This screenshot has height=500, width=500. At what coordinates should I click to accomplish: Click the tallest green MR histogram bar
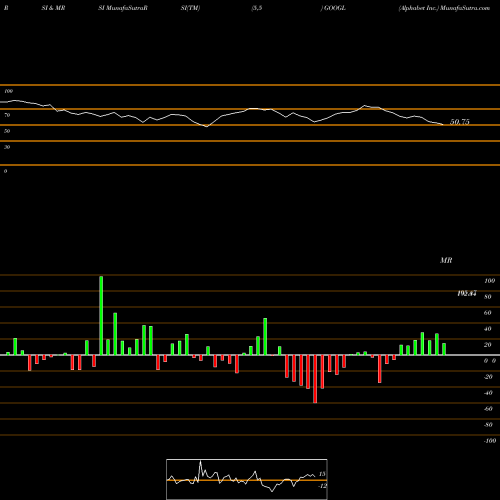(x=101, y=315)
